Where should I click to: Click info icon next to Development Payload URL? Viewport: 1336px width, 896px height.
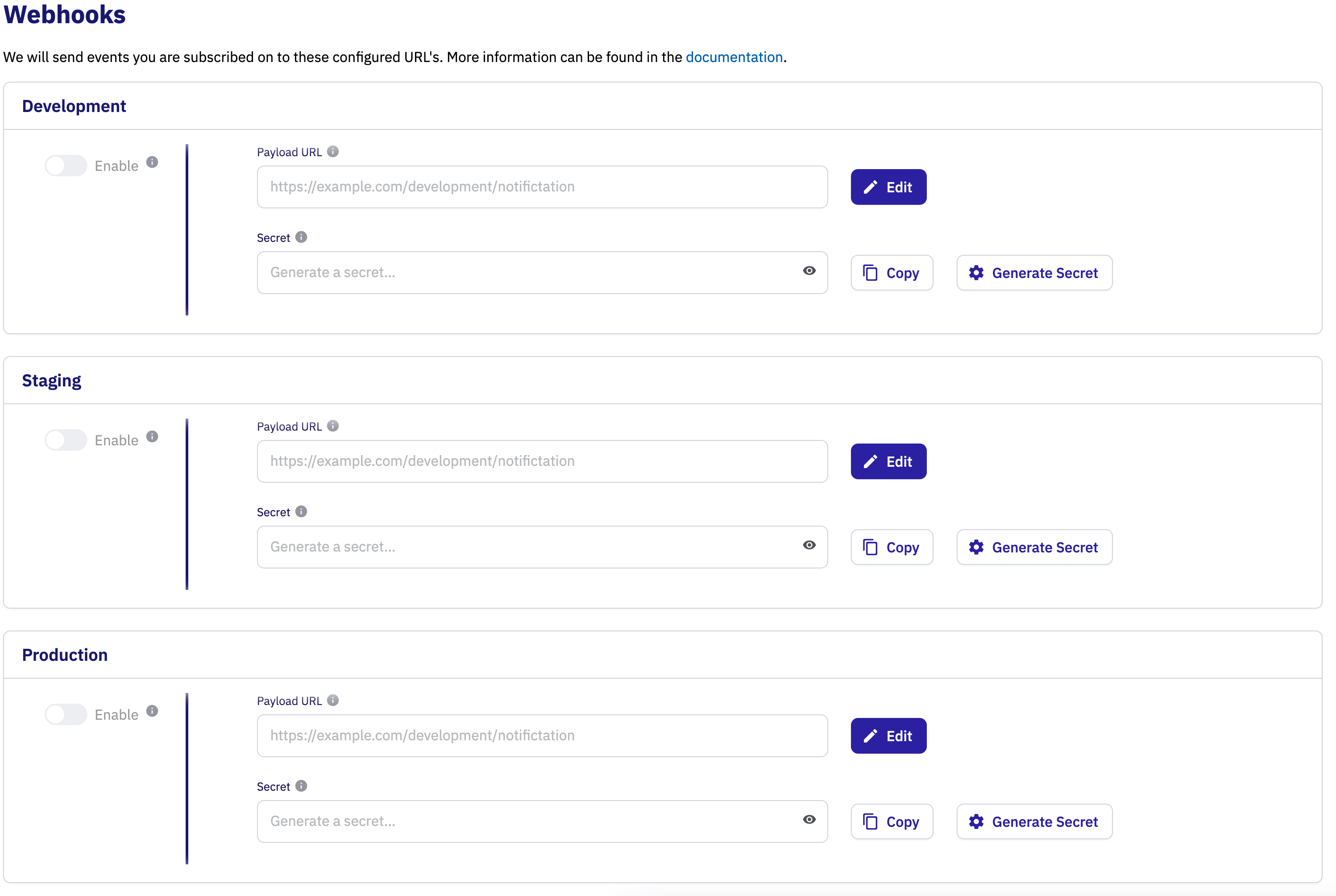coord(333,151)
